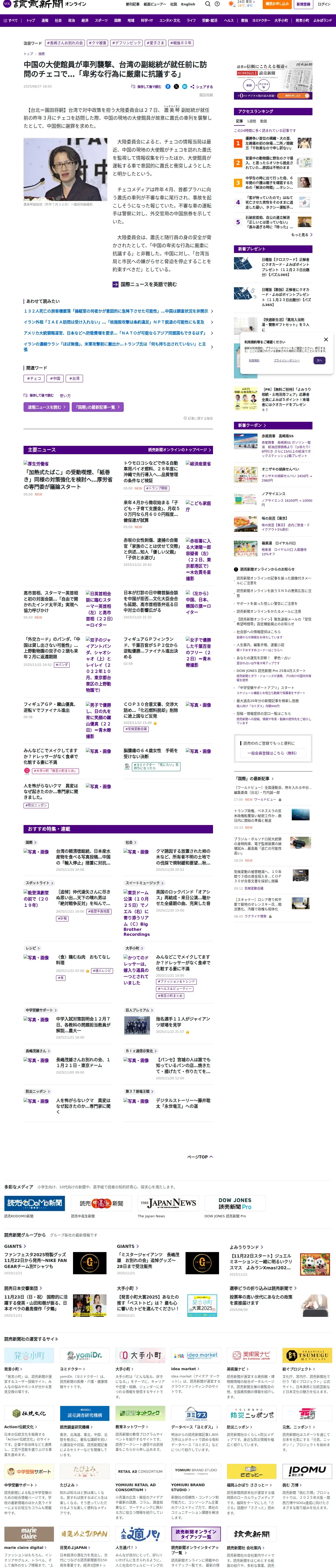Select the 経済 navigation item
The image size is (336, 1568).
pos(85,20)
